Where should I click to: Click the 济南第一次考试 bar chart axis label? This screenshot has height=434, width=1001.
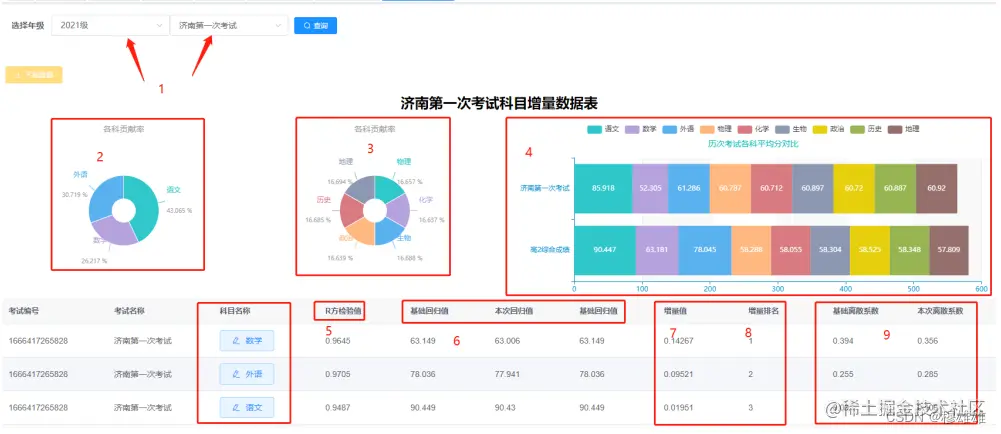point(544,188)
